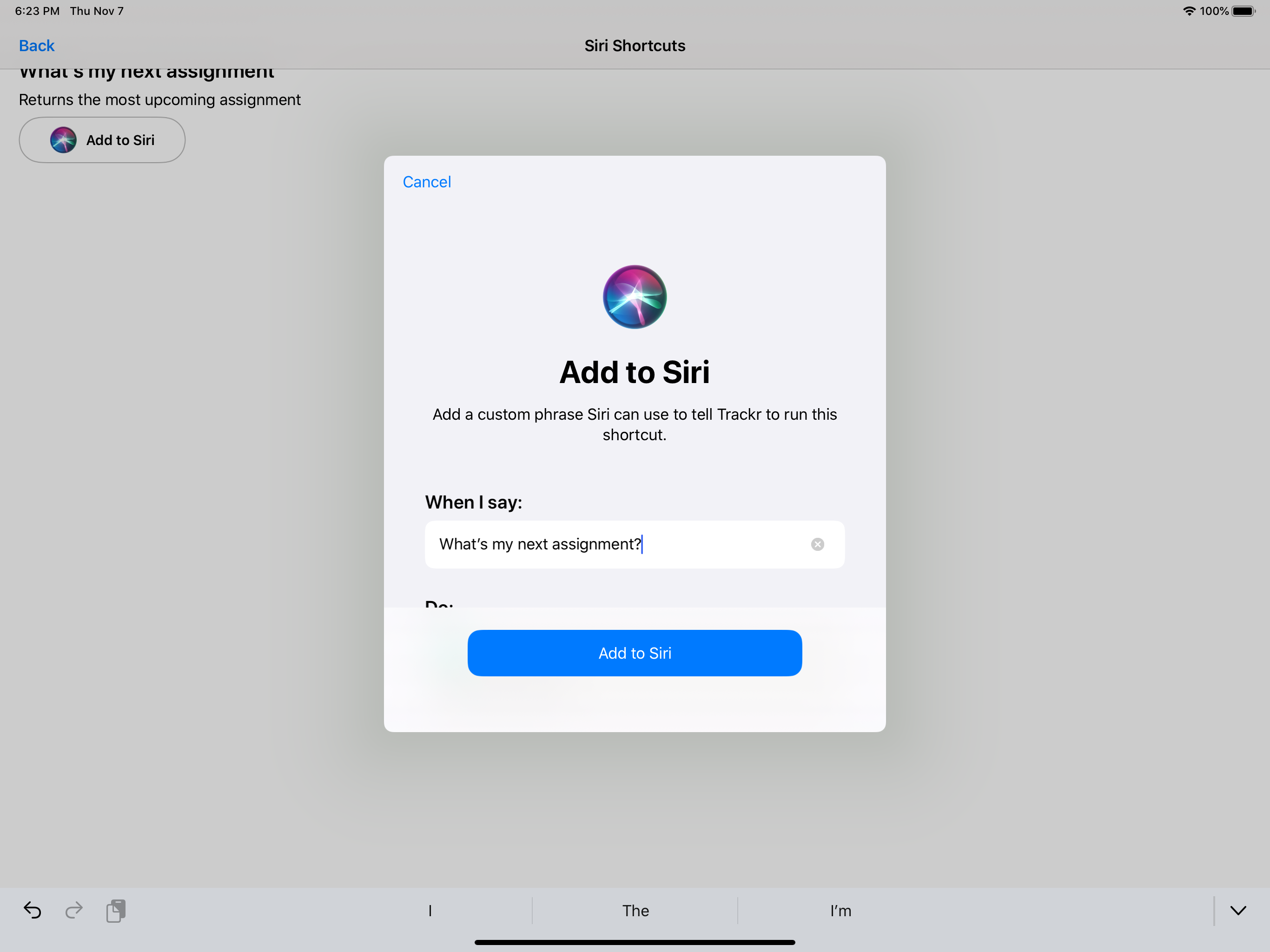Viewport: 1270px width, 952px height.
Task: Choose the "The" keyboard suggestion
Action: tap(635, 911)
